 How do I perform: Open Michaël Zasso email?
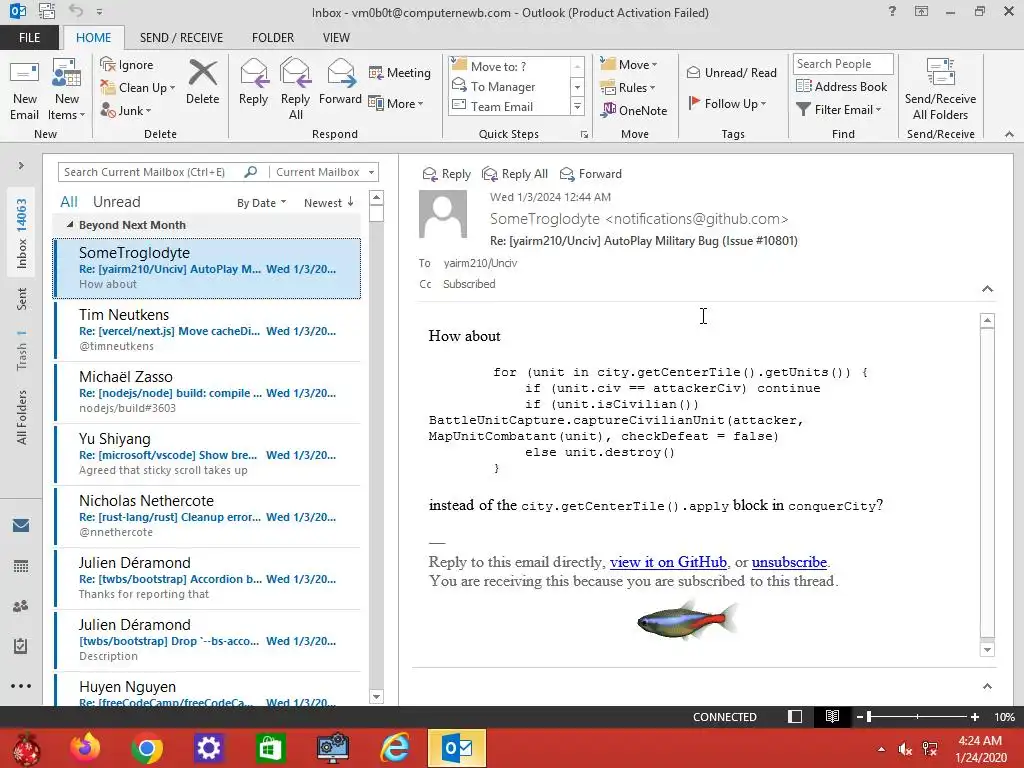click(207, 392)
